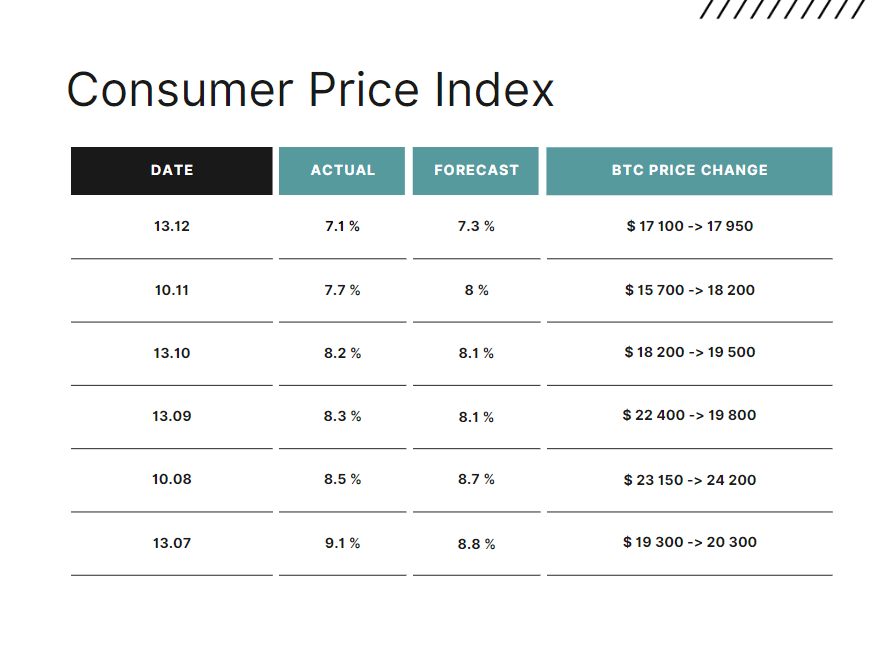Select the 7.1 % actual value

[x=342, y=226]
